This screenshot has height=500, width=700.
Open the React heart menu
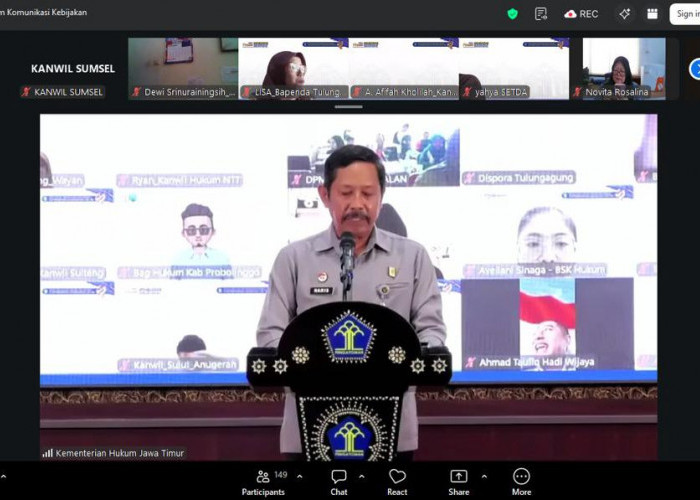(x=397, y=483)
